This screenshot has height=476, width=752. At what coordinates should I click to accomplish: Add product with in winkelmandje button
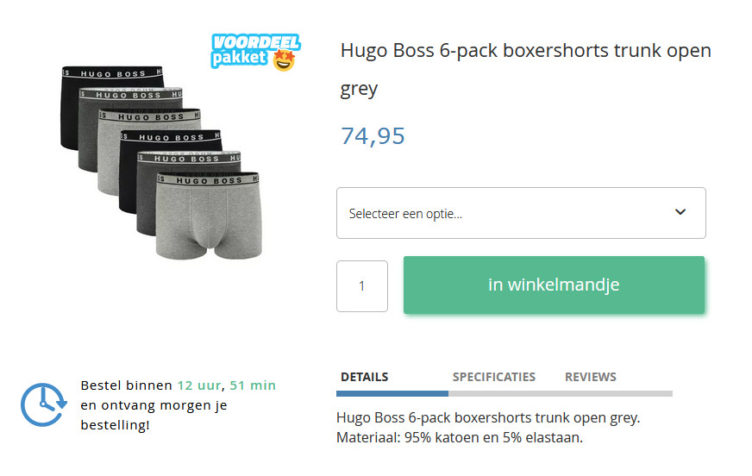(x=554, y=285)
